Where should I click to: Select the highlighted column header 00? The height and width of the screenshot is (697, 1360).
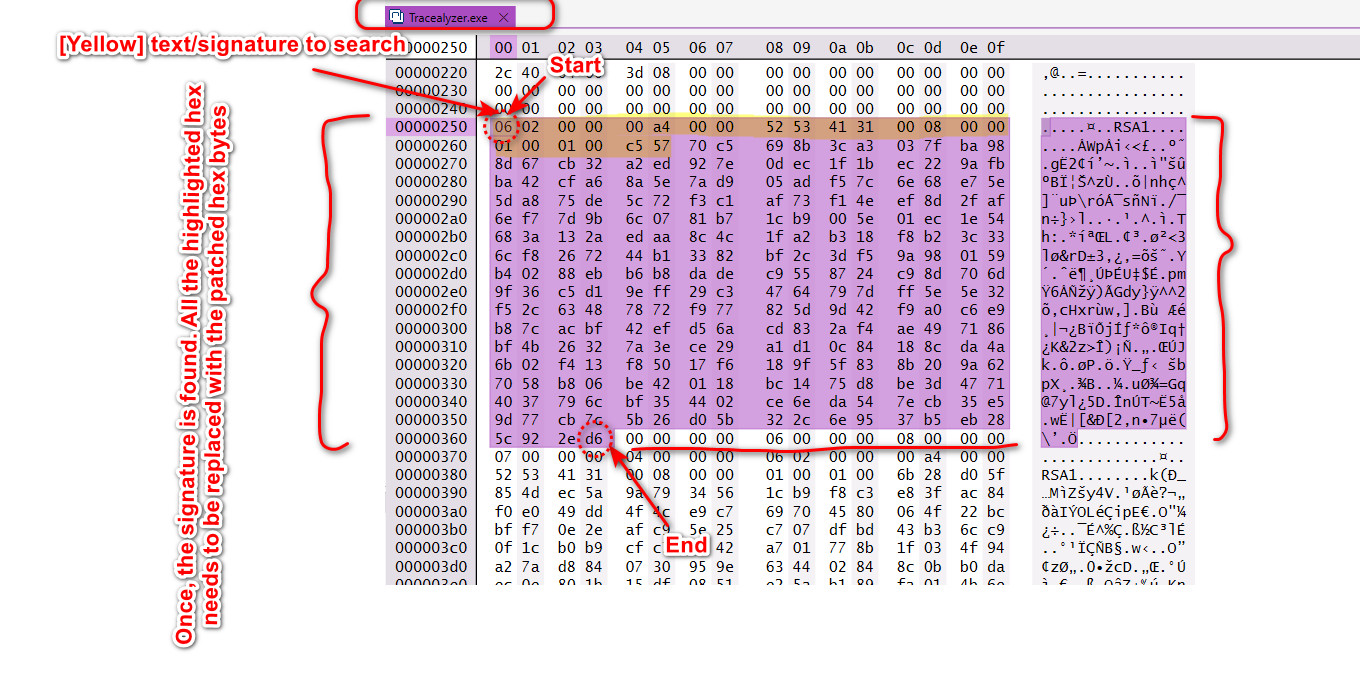click(x=503, y=47)
